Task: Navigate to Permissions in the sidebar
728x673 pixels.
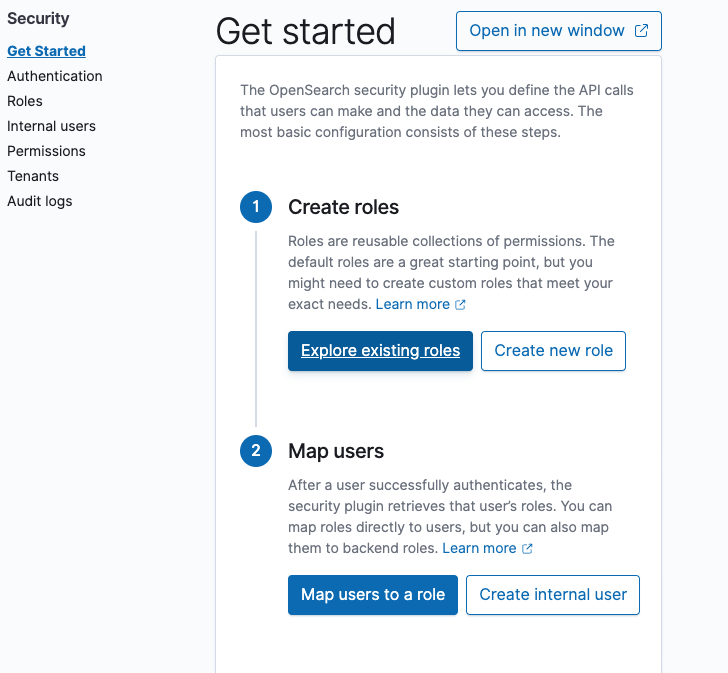Action: (x=46, y=151)
